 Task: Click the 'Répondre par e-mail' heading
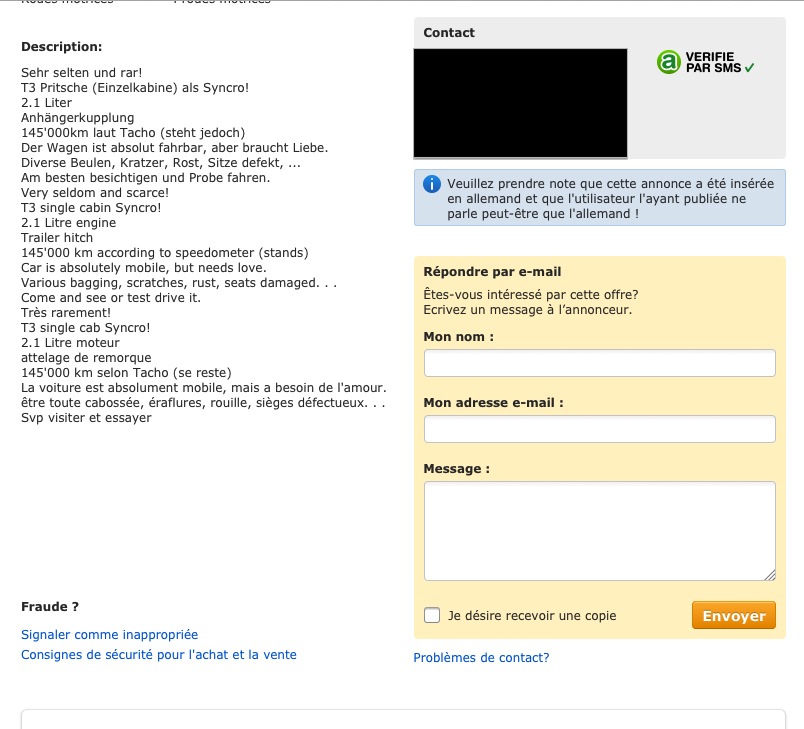(x=492, y=272)
